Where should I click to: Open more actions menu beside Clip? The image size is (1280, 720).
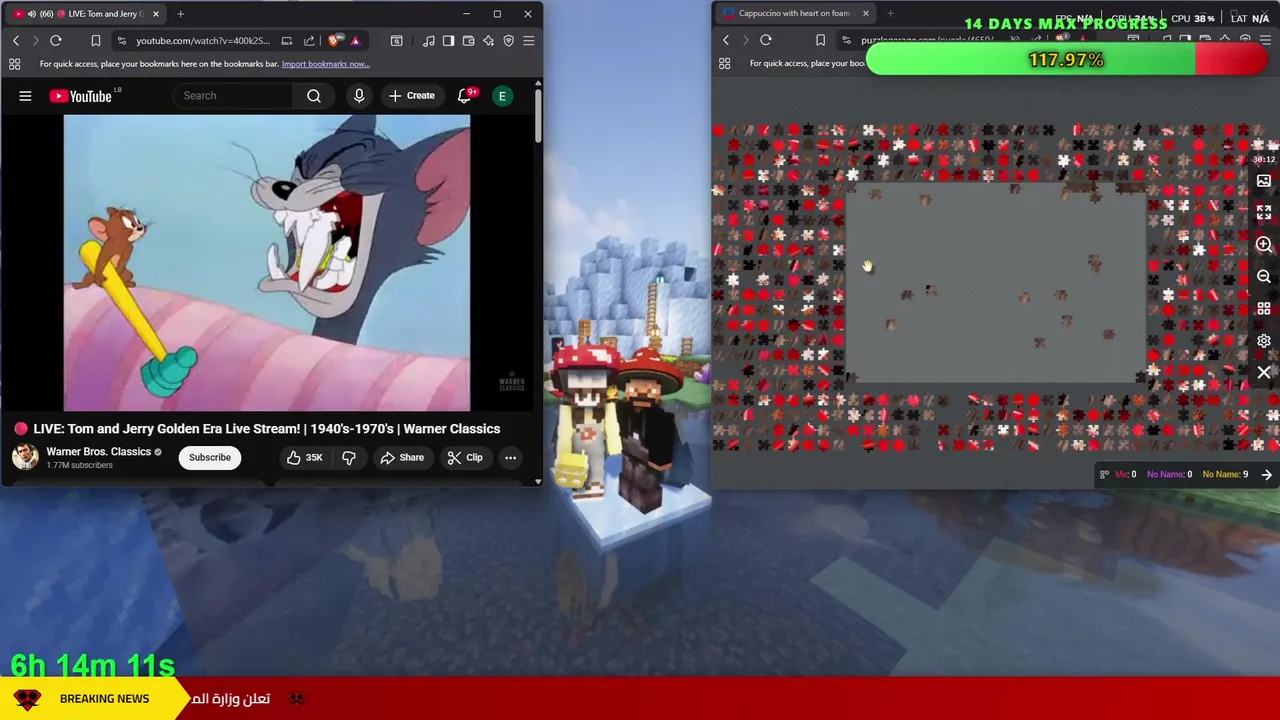tap(510, 458)
